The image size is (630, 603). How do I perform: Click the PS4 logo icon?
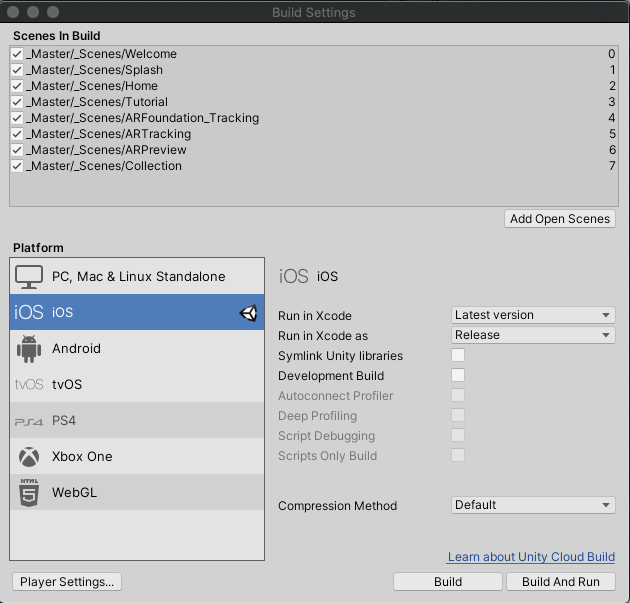click(29, 421)
